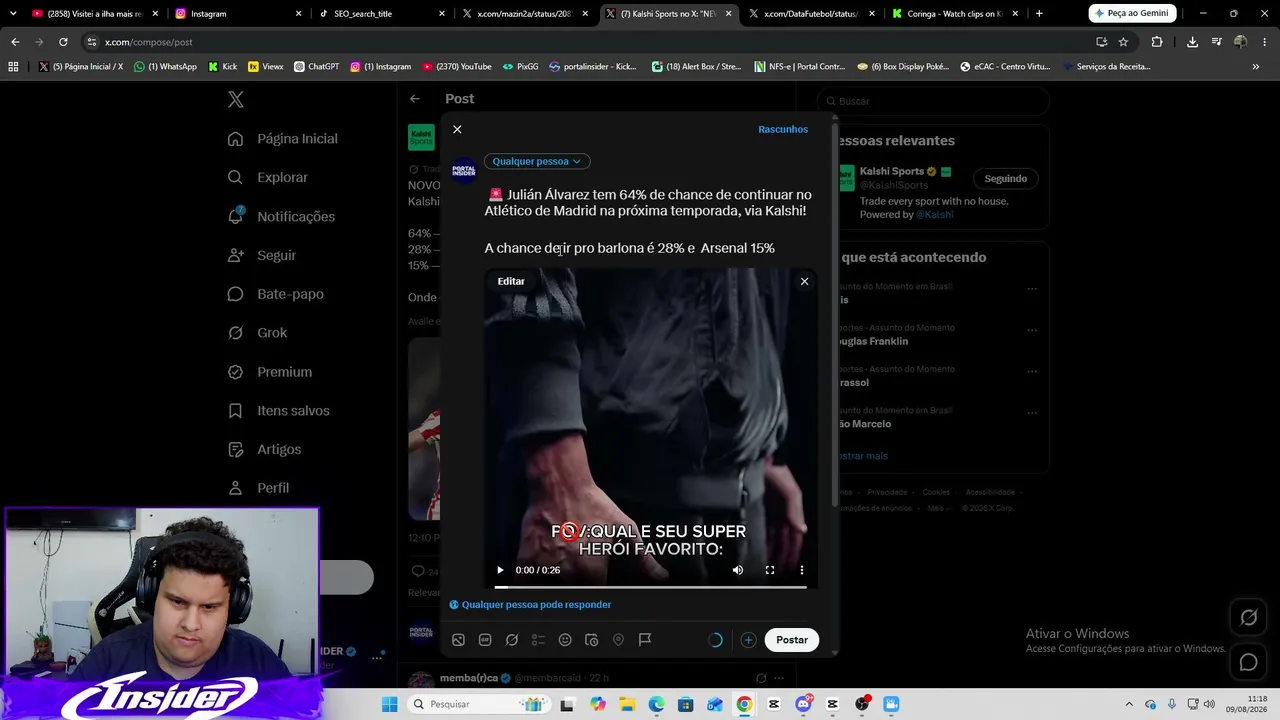Screen dimensions: 1280x720
Task: Open Rascunhos drafts link
Action: click(783, 129)
